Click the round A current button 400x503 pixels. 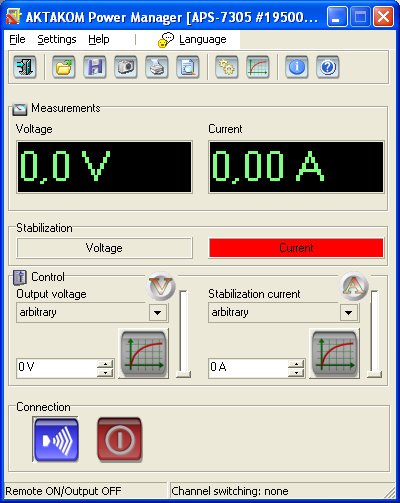point(354,286)
